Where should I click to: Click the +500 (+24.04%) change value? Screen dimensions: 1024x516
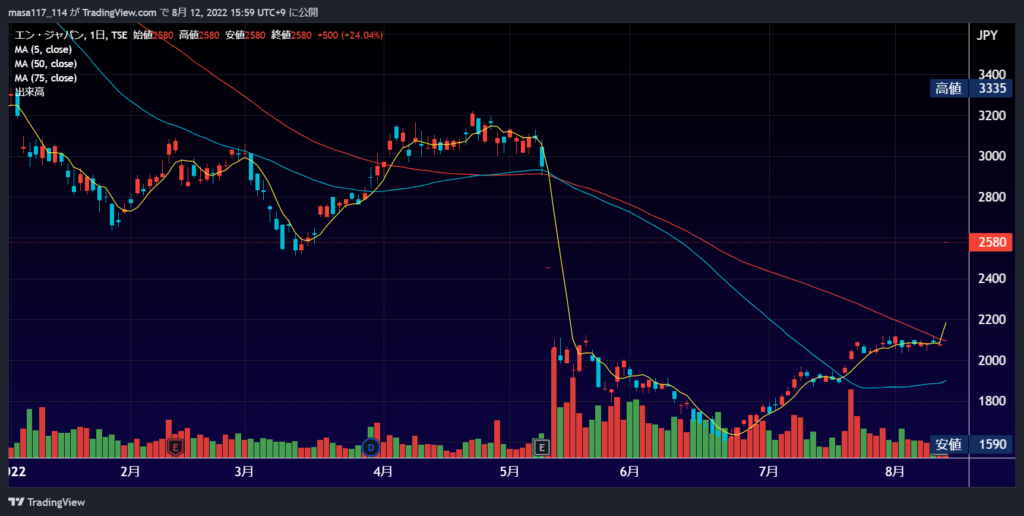350,35
